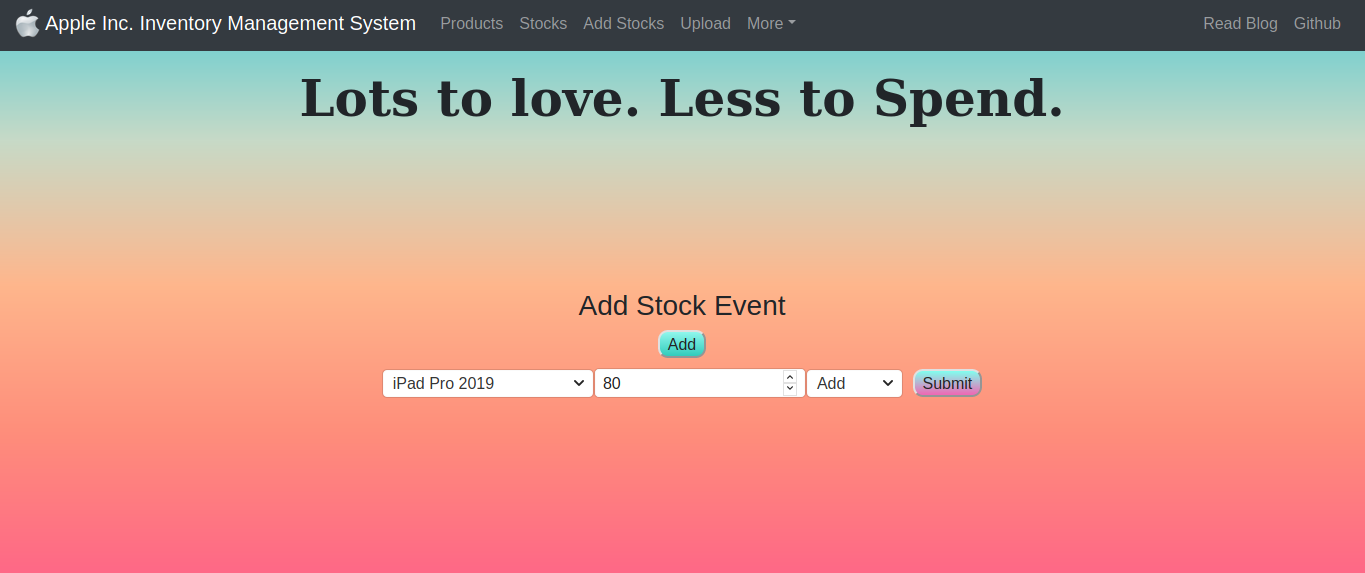Open the Add event type dropdown
Image resolution: width=1365 pixels, height=573 pixels.
(855, 383)
